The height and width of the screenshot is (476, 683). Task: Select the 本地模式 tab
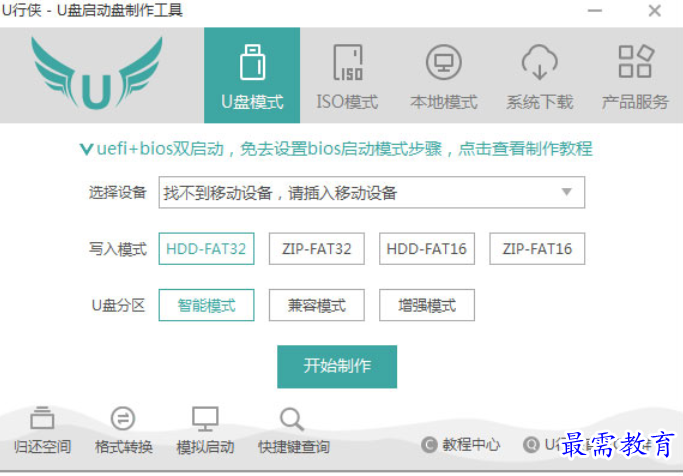point(443,75)
